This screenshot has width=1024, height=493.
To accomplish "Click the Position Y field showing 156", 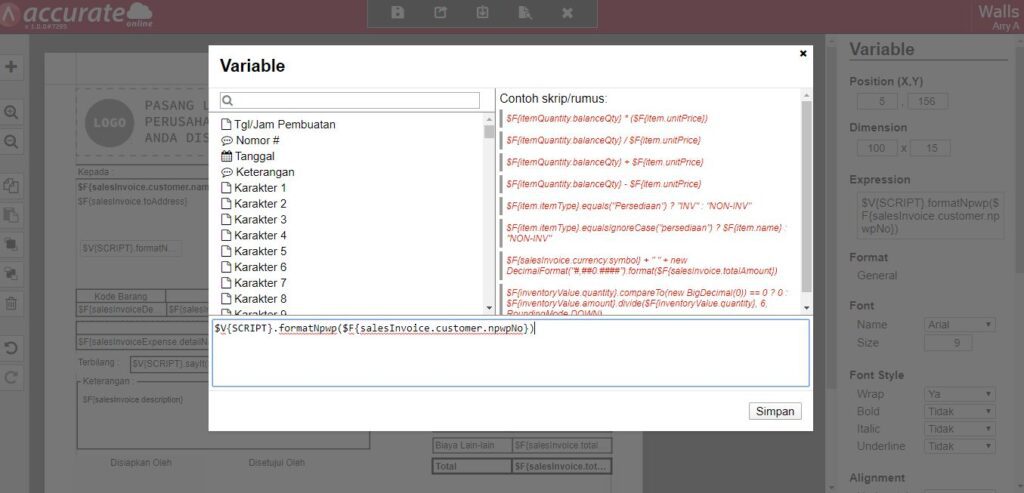I will click(927, 101).
